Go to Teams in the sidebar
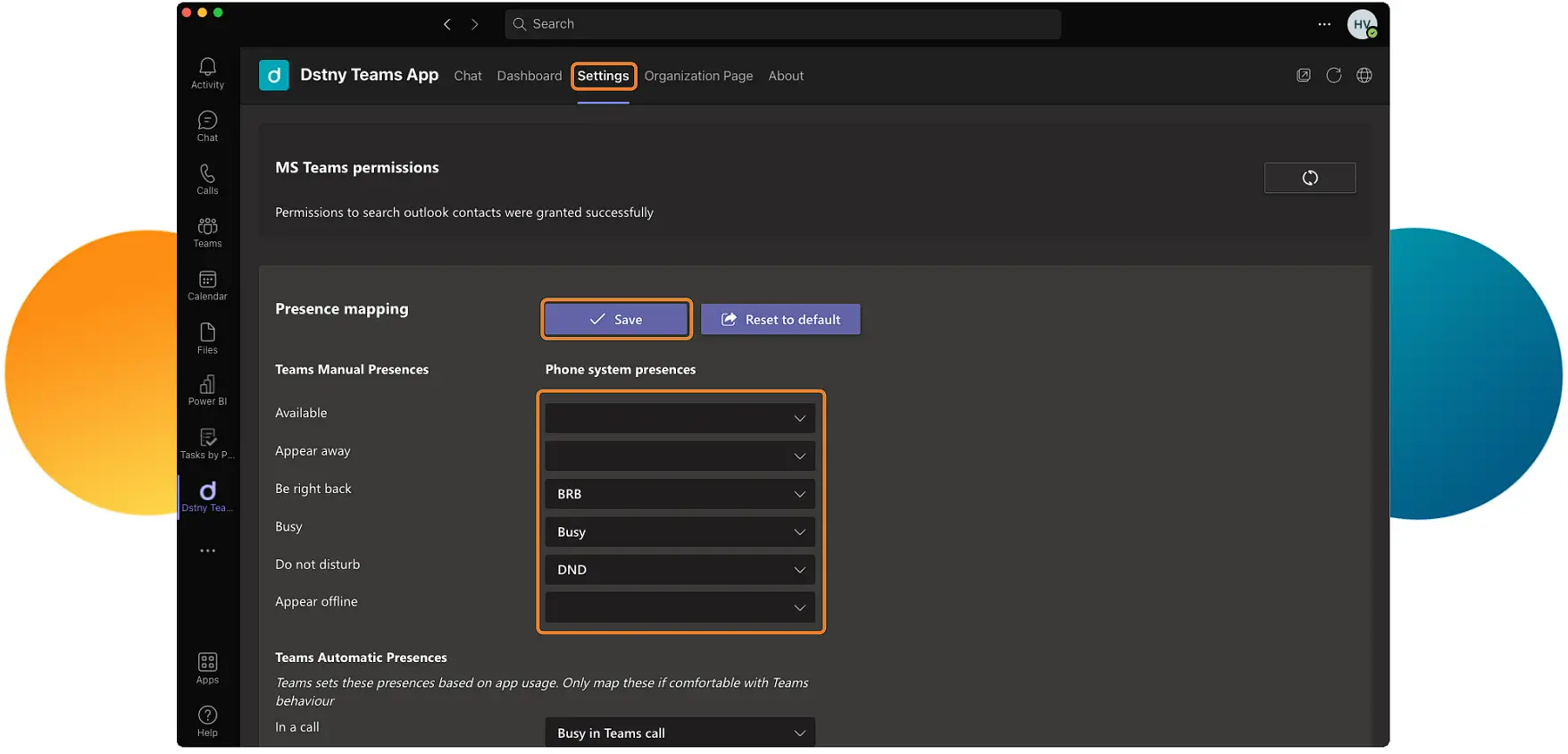This screenshot has height=754, width=1568. coord(207,232)
